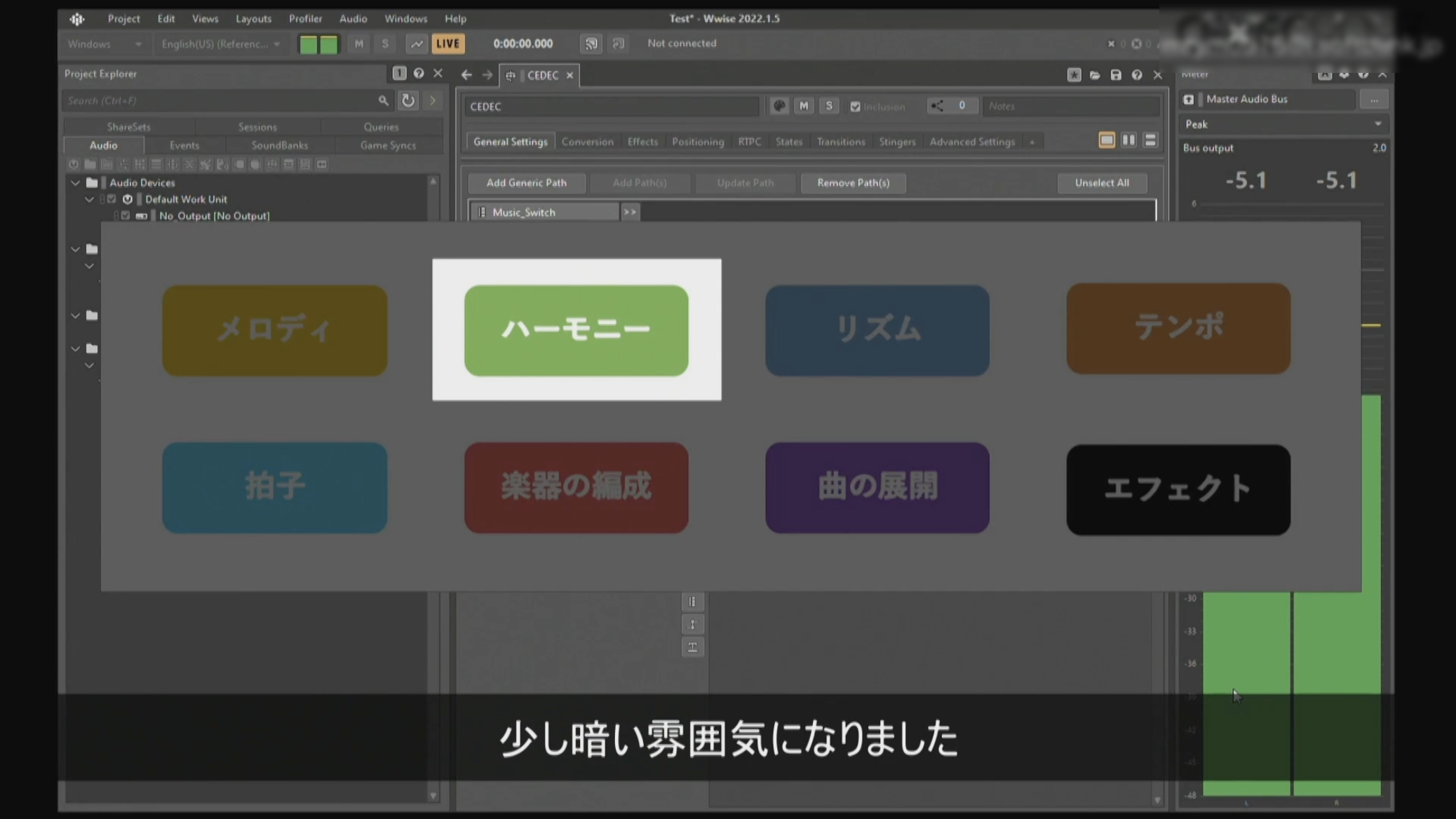Image resolution: width=1456 pixels, height=819 pixels.
Task: Open Project Explorer help icon
Action: pyautogui.click(x=419, y=73)
